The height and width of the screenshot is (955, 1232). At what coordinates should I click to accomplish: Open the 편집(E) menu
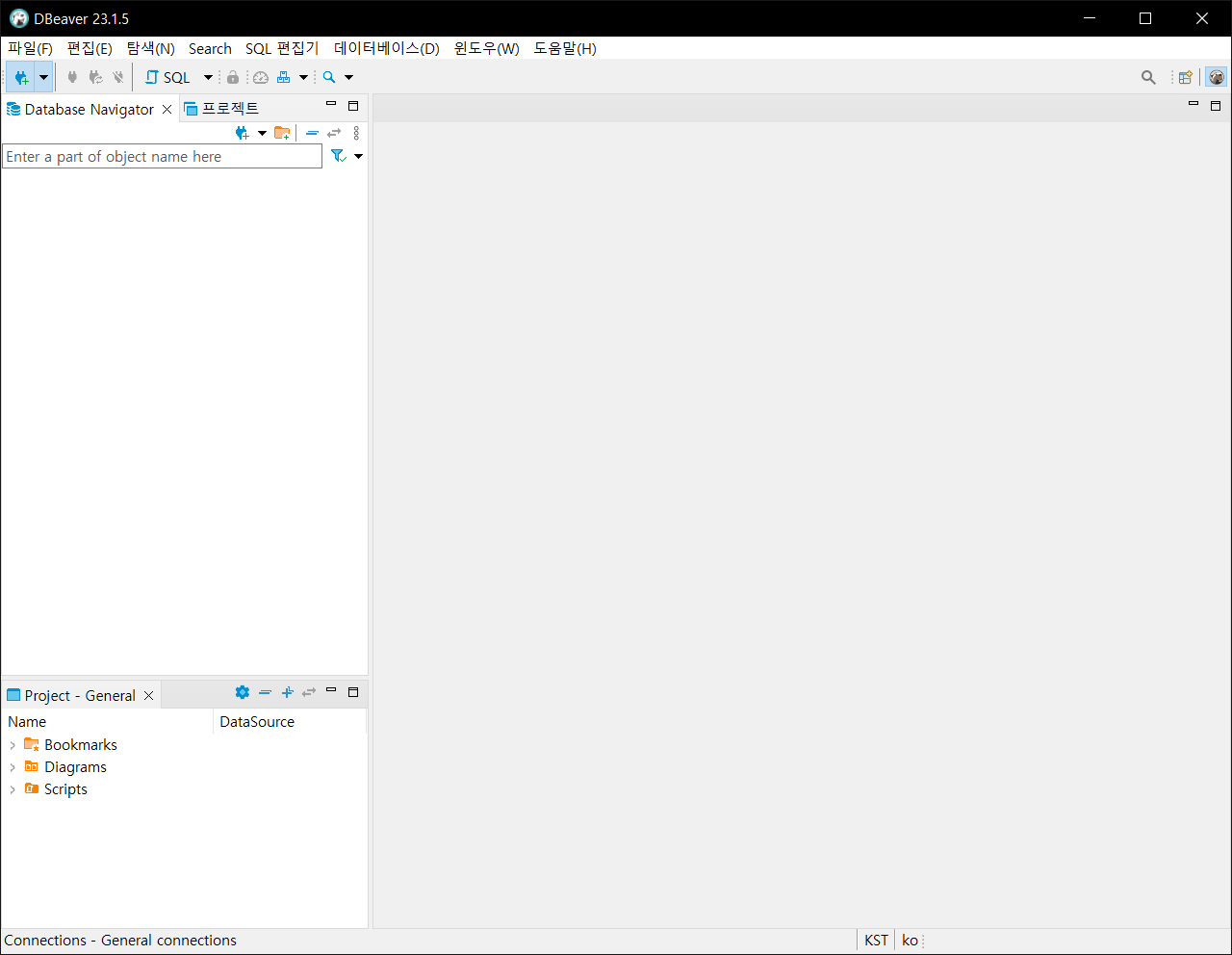coord(90,48)
